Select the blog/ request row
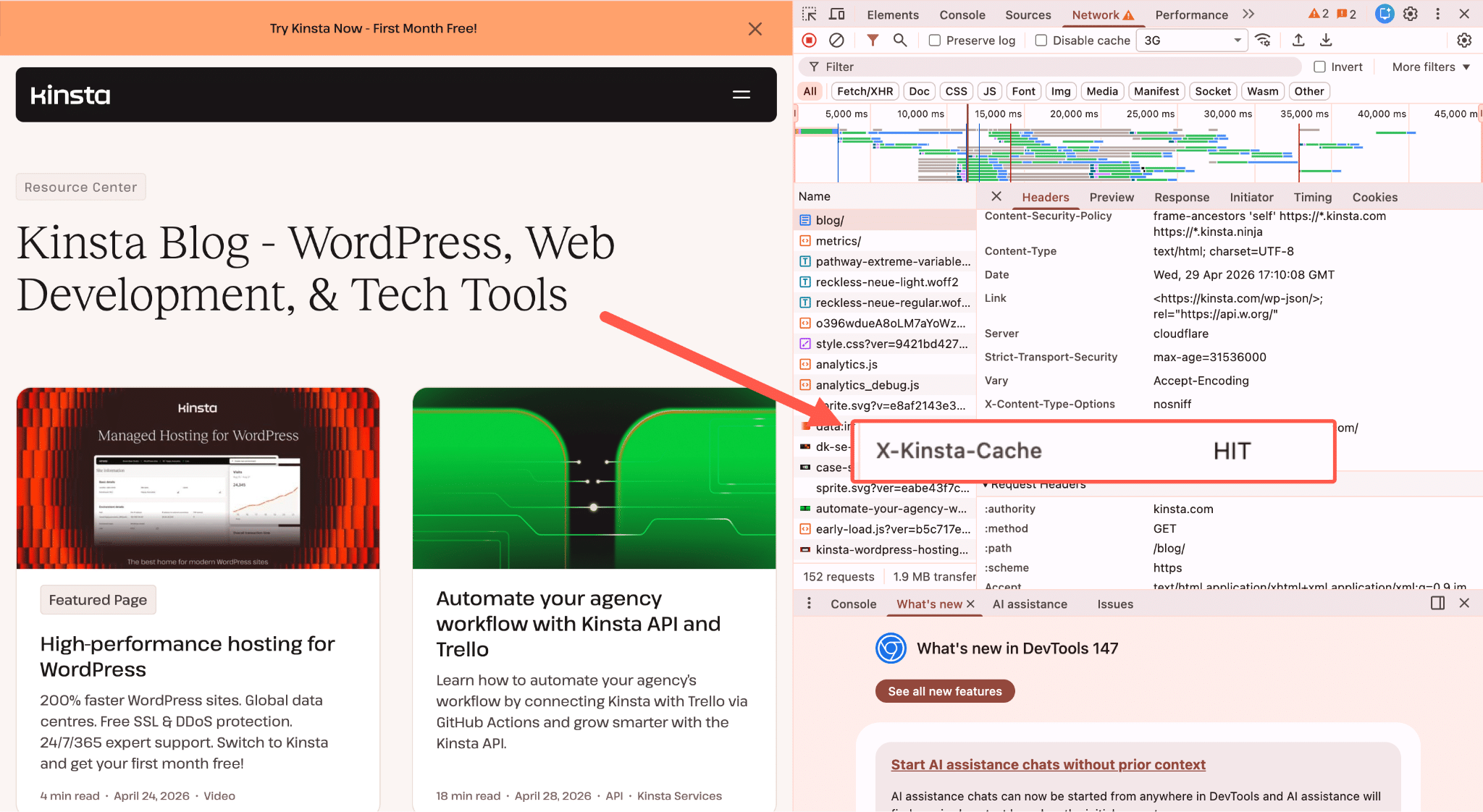 click(x=885, y=220)
